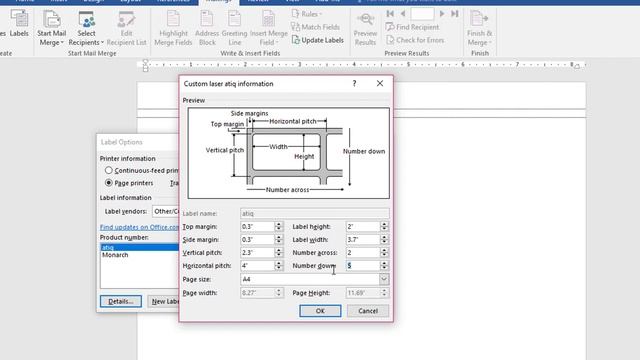Image resolution: width=640 pixels, height=360 pixels.
Task: Click OK in custom label dialog
Action: click(320, 311)
